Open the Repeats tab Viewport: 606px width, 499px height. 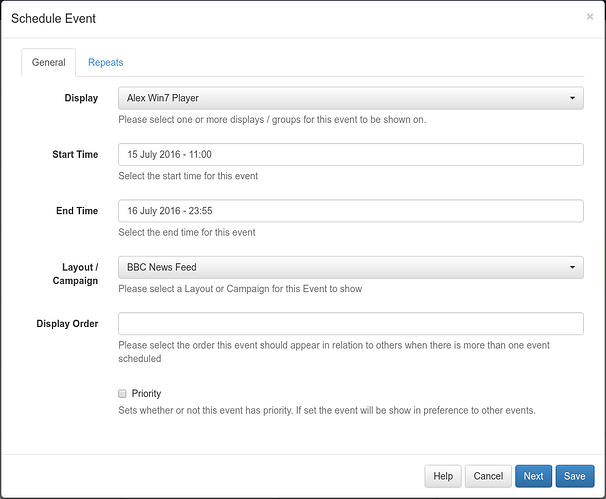(105, 62)
